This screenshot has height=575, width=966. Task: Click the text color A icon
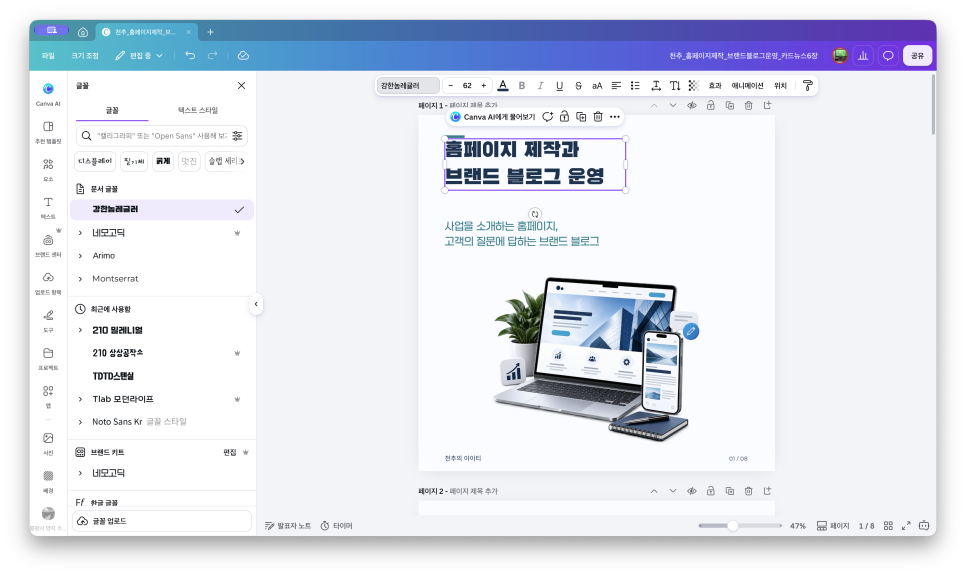tap(503, 86)
